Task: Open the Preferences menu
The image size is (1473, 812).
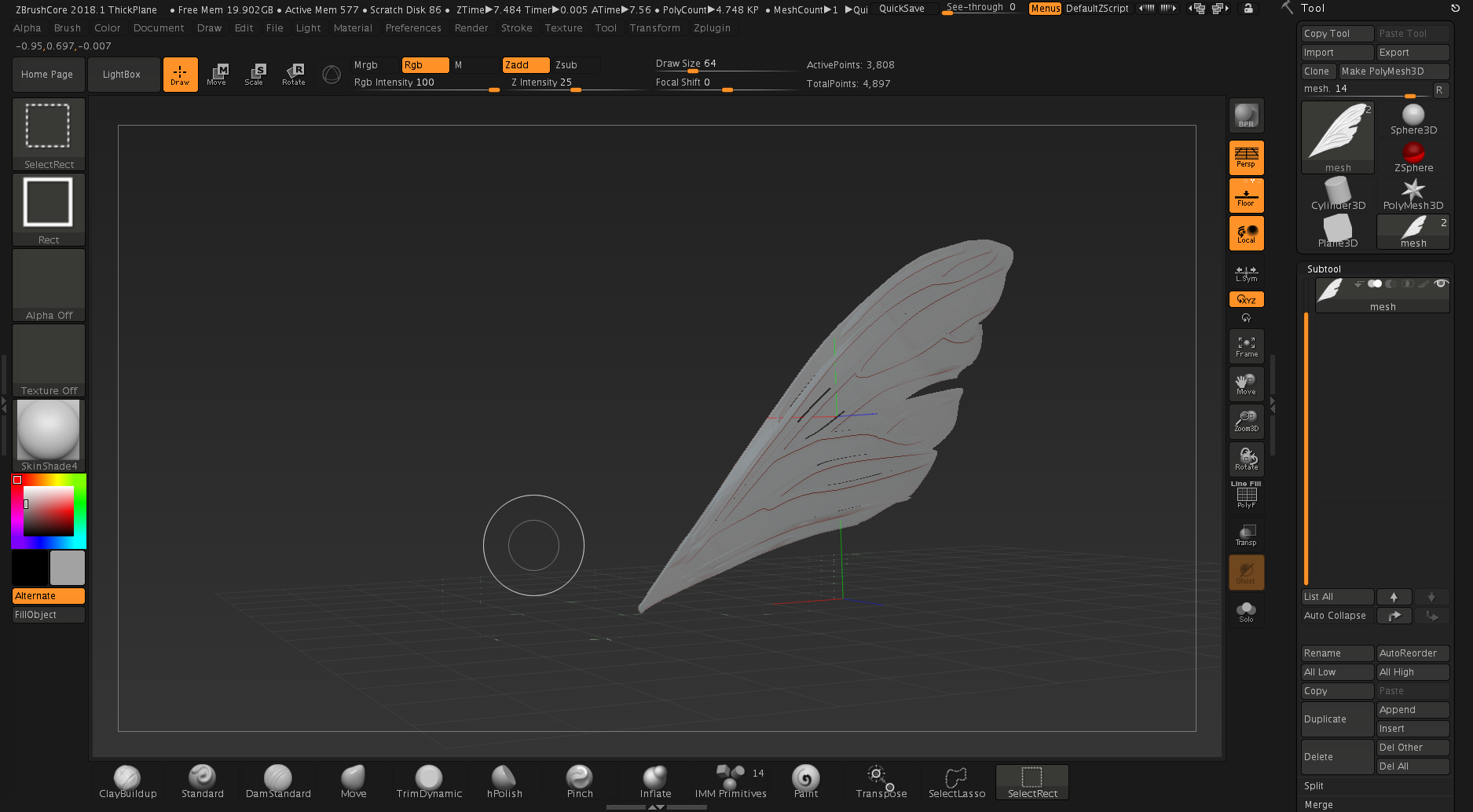Action: coord(413,27)
